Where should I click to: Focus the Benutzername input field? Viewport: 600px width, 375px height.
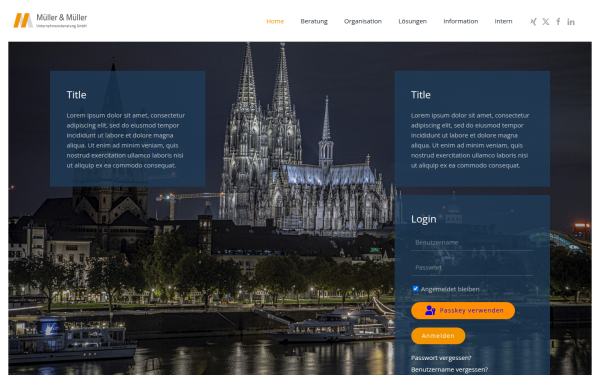472,243
